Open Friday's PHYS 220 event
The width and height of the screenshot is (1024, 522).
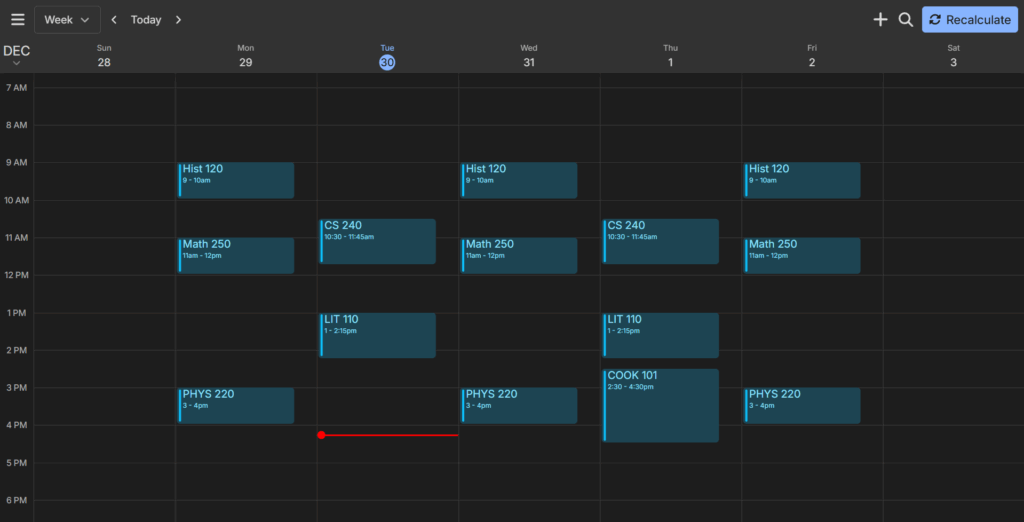[x=802, y=405]
